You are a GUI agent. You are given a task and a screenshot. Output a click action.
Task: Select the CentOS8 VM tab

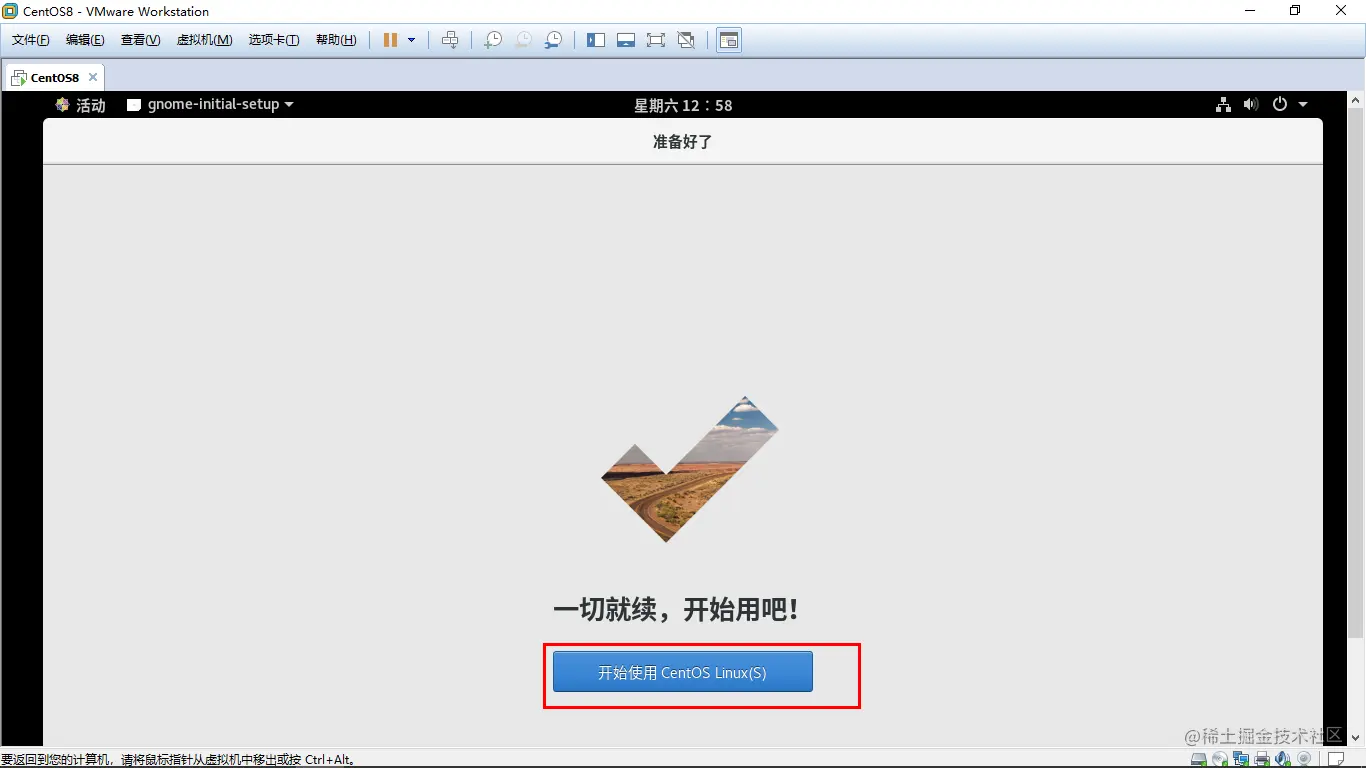[x=54, y=77]
